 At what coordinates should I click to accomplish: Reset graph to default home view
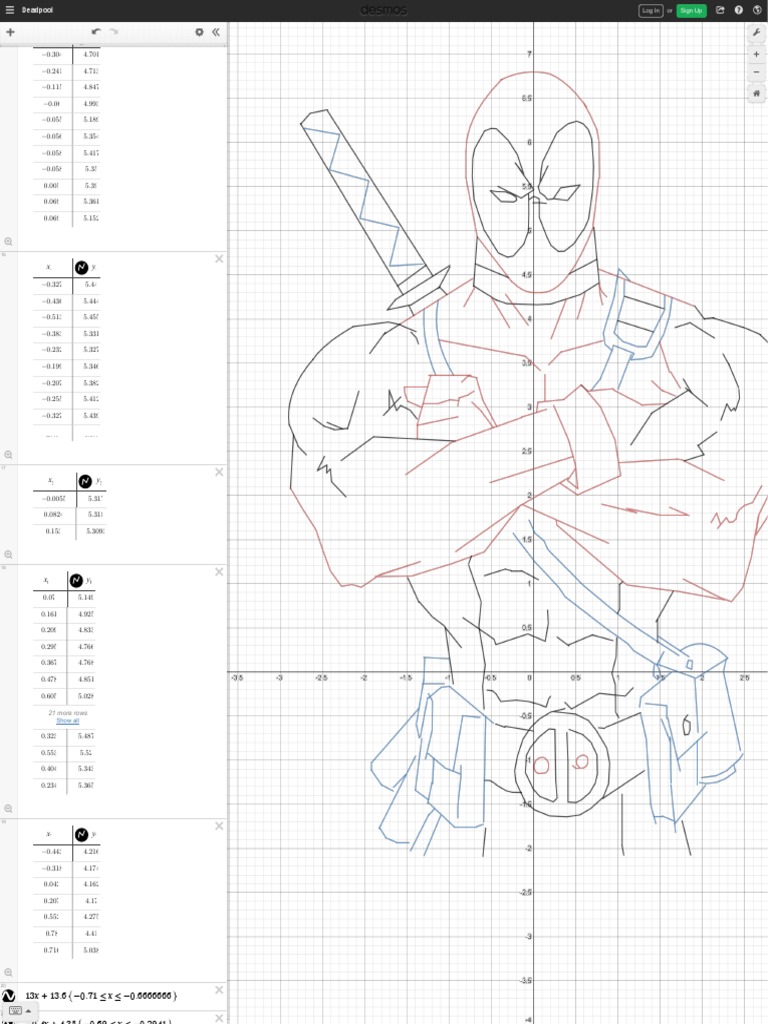pyautogui.click(x=756, y=93)
